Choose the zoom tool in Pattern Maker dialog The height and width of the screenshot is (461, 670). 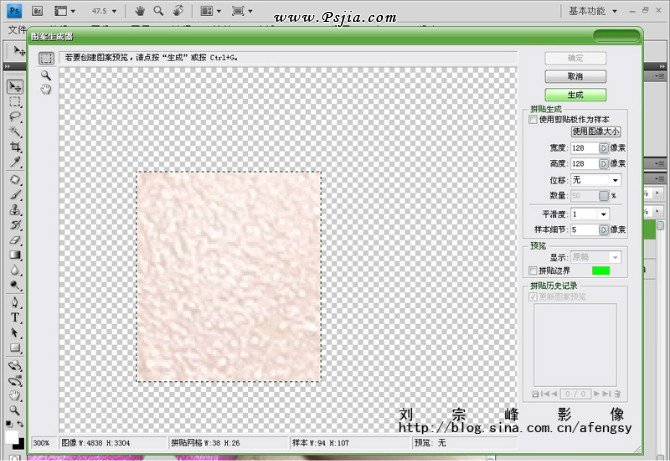pos(46,75)
